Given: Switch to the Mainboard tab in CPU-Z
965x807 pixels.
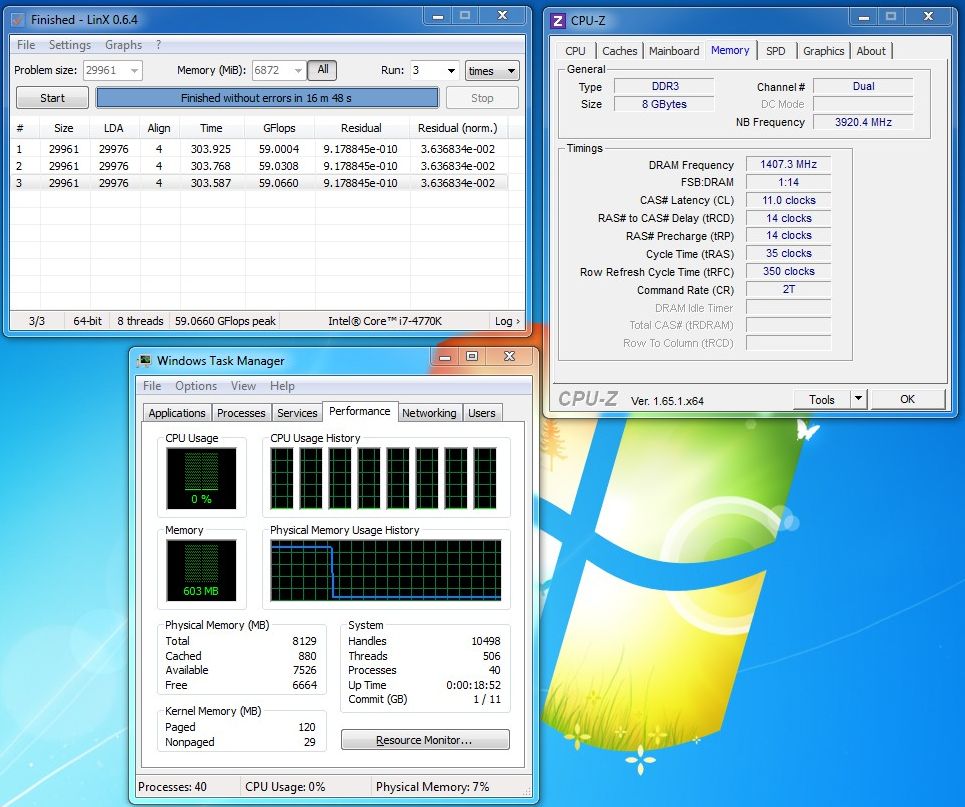Looking at the screenshot, I should [674, 51].
